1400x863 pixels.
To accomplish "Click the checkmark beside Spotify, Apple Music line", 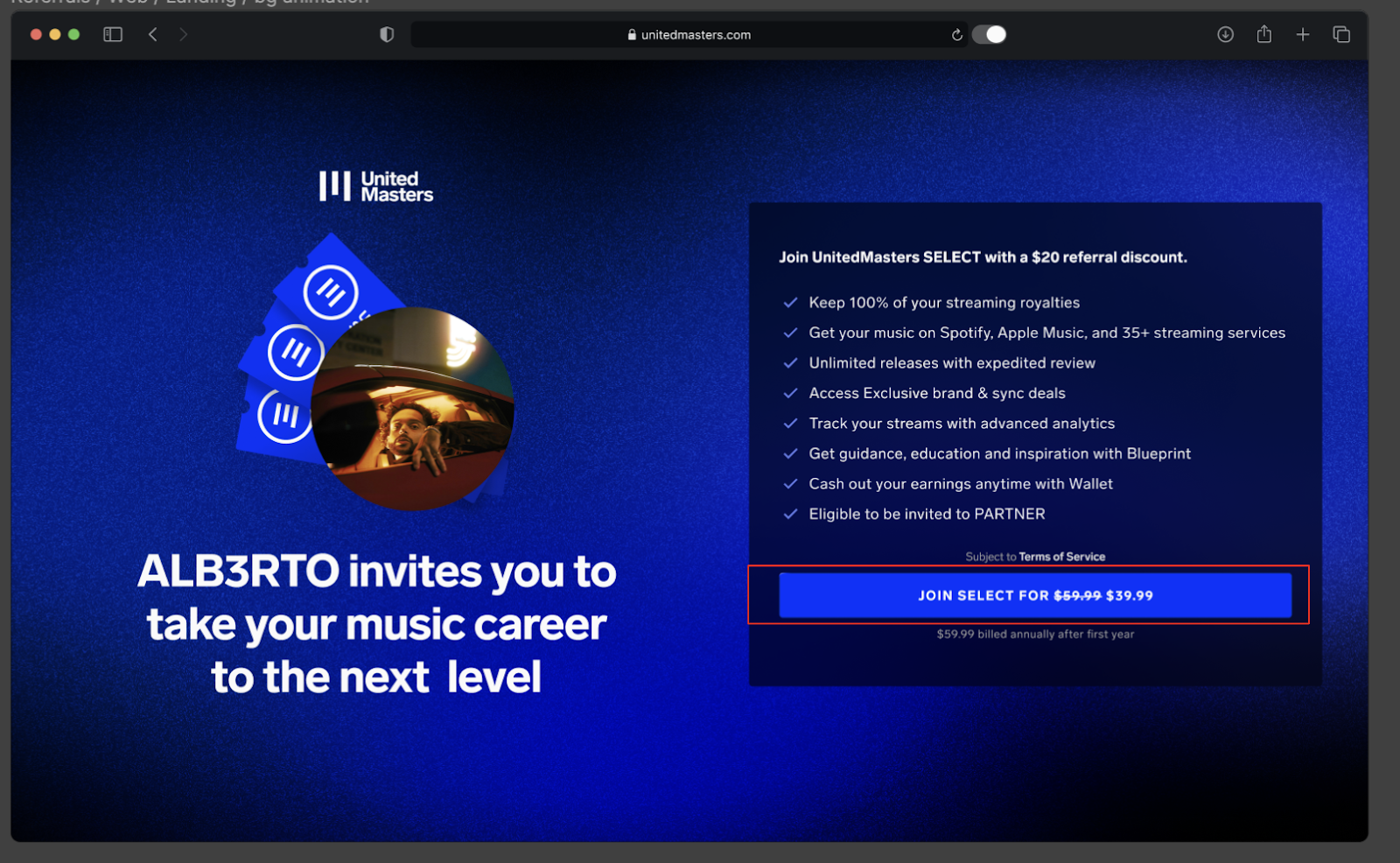I will tap(790, 333).
